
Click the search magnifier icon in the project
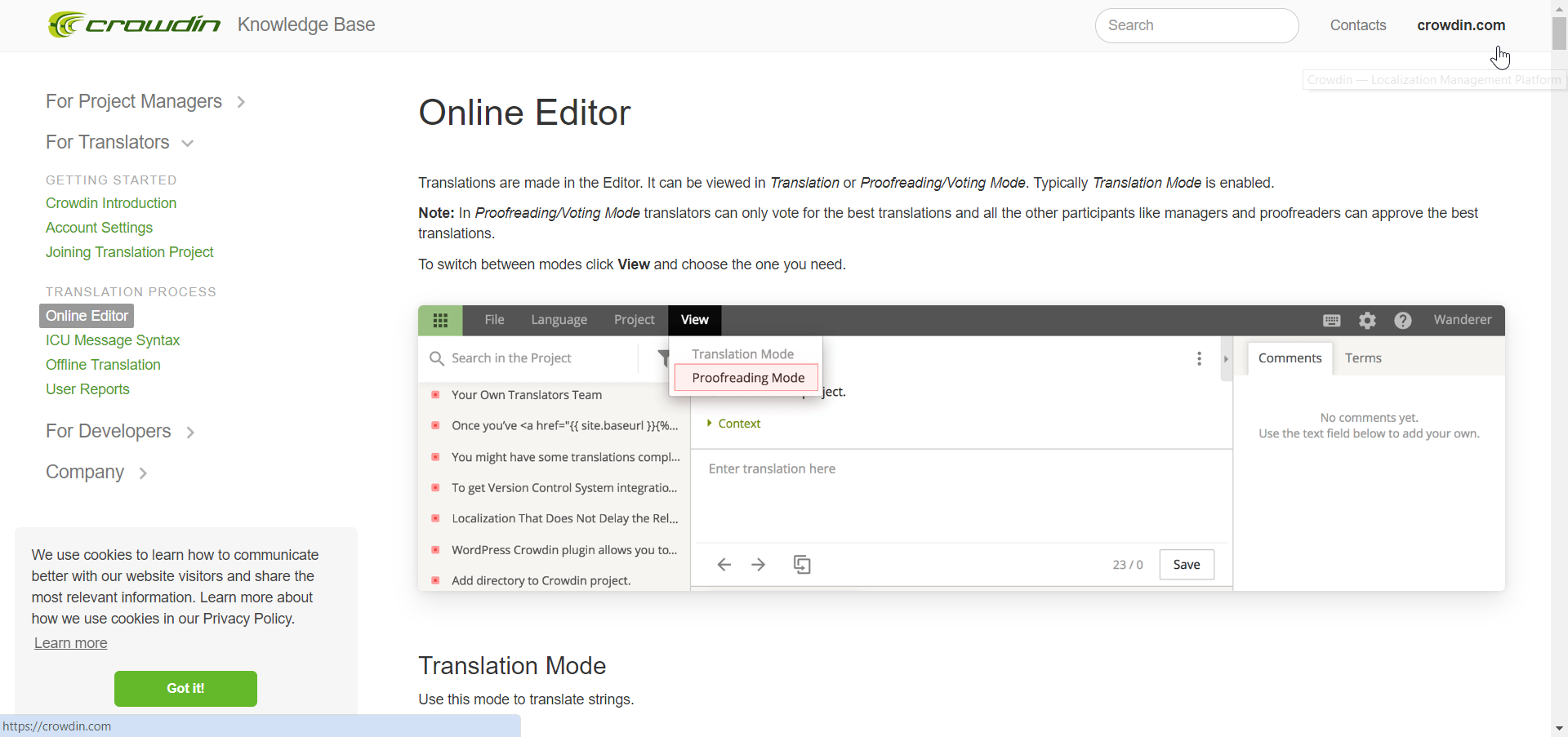[x=437, y=358]
